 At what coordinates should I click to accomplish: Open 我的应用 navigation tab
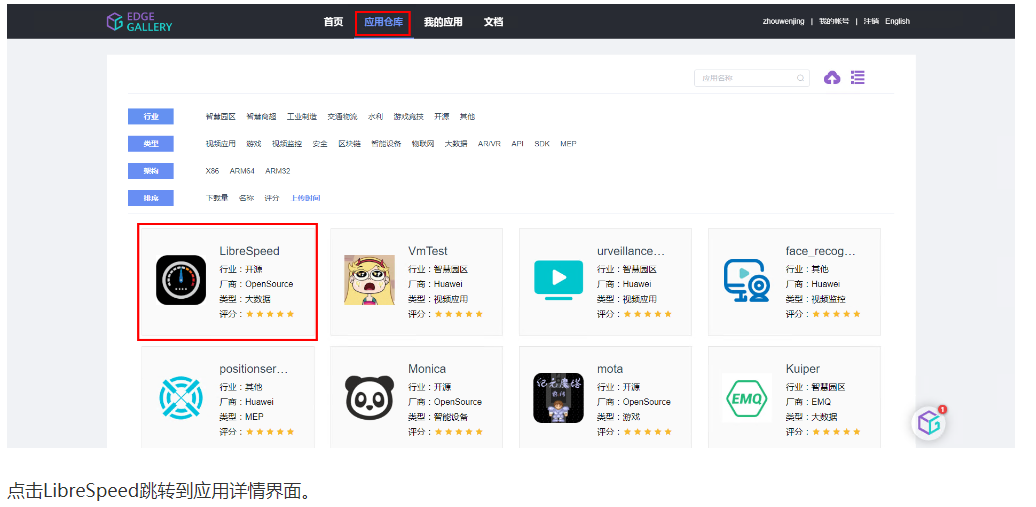443,21
